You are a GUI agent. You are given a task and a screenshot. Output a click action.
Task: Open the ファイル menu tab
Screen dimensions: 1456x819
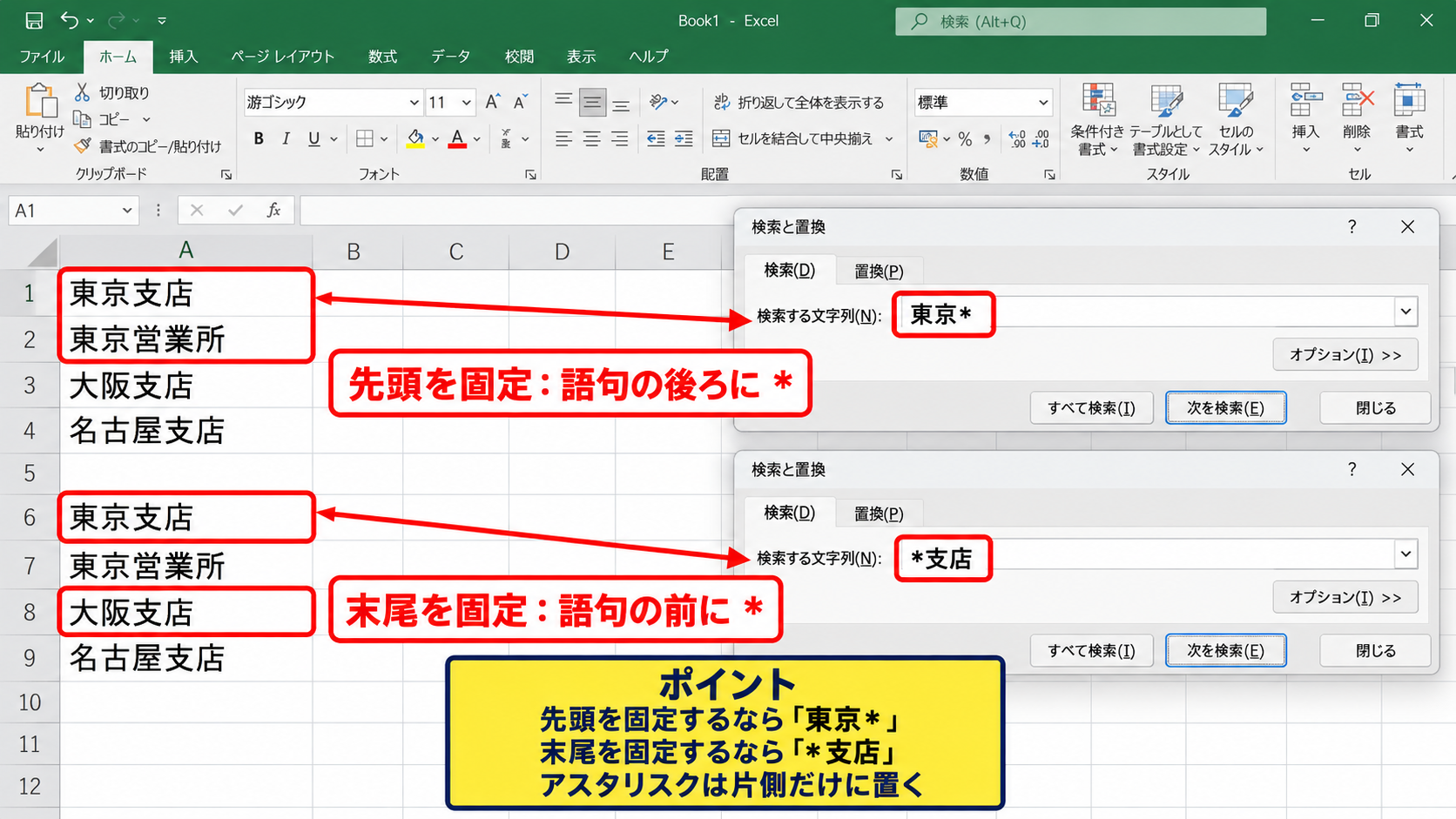click(42, 57)
